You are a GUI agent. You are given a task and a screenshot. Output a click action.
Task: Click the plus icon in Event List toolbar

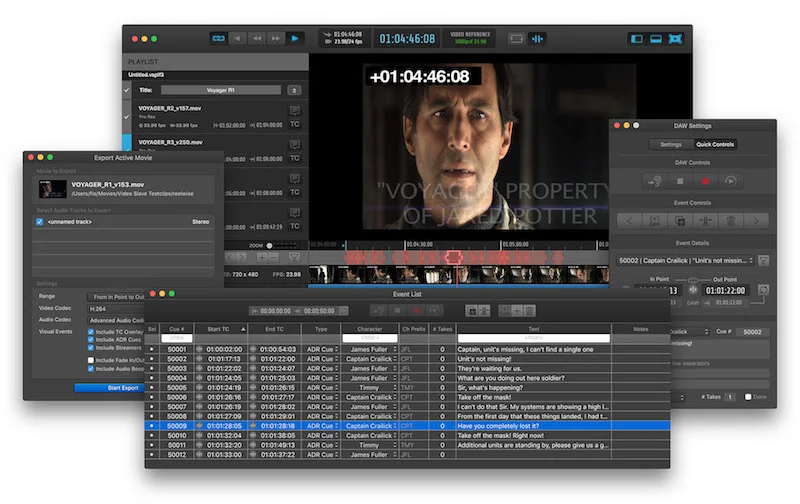(517, 310)
